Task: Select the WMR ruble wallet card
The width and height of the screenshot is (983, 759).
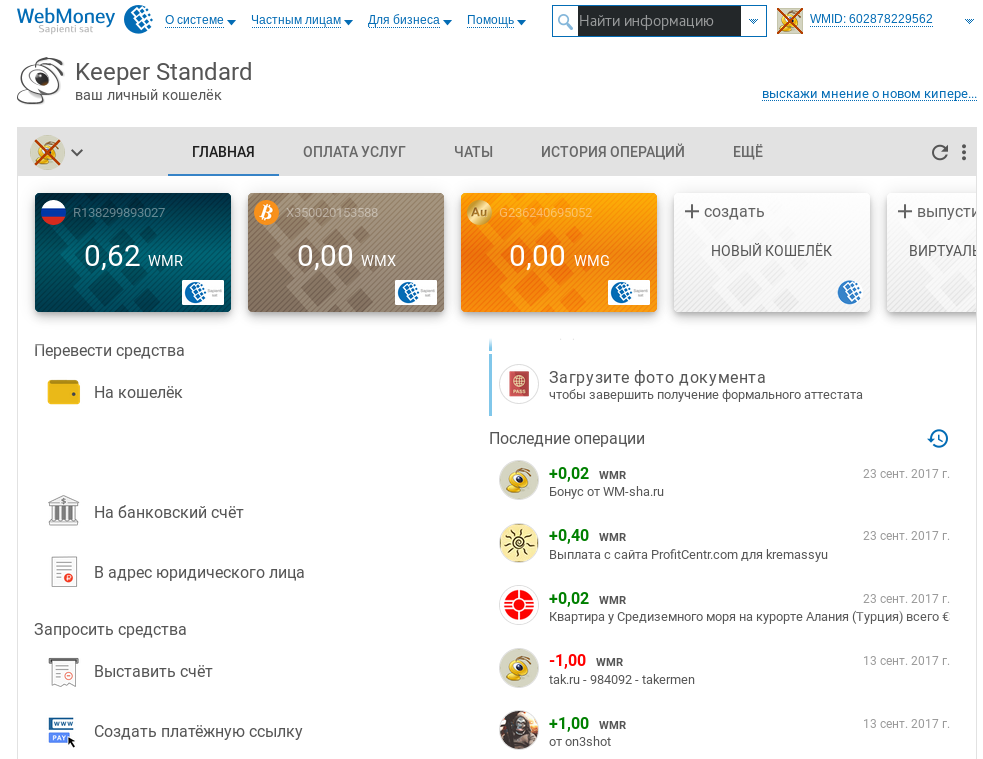Action: point(133,252)
